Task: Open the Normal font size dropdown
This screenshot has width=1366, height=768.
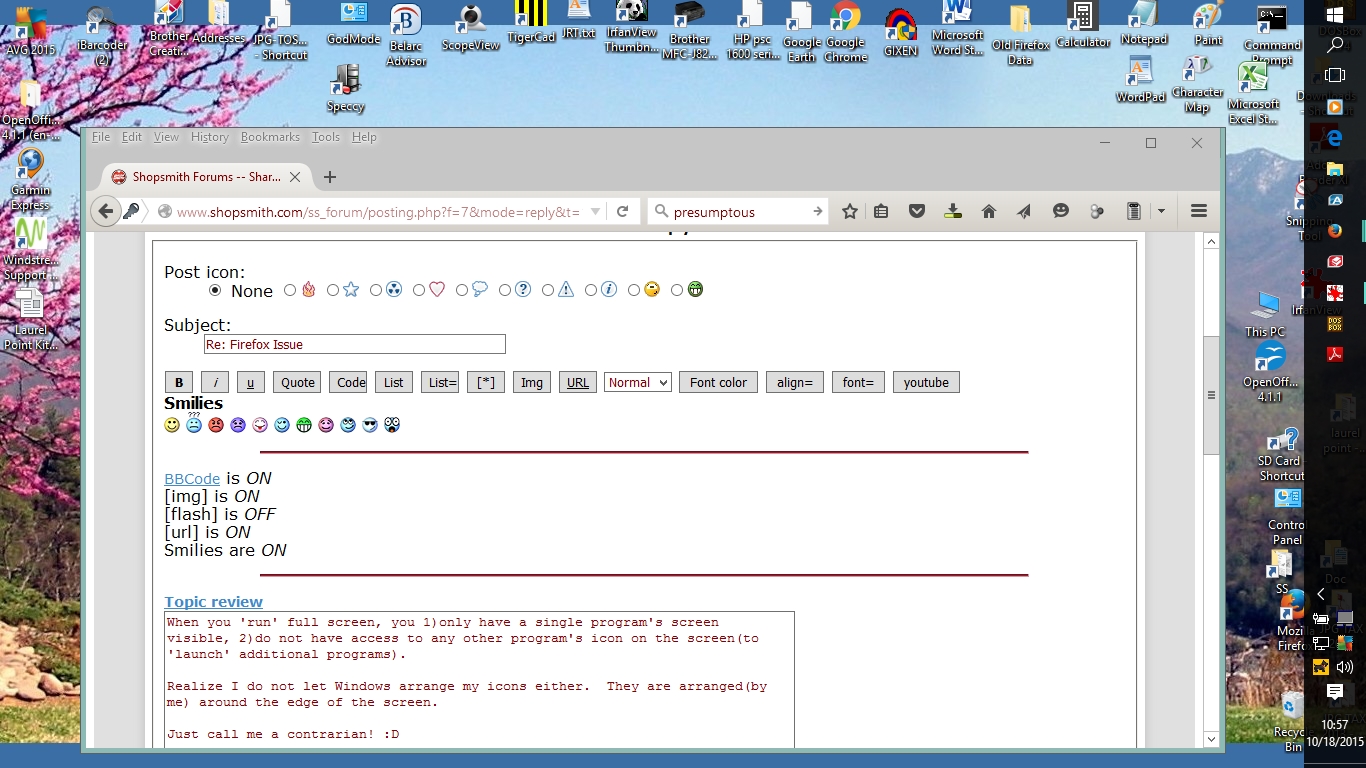Action: 637,382
